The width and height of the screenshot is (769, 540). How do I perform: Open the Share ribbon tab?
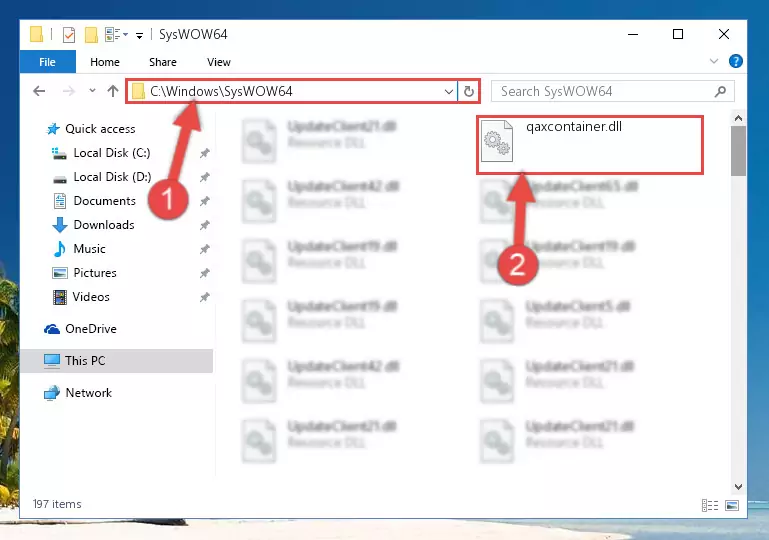(x=163, y=62)
